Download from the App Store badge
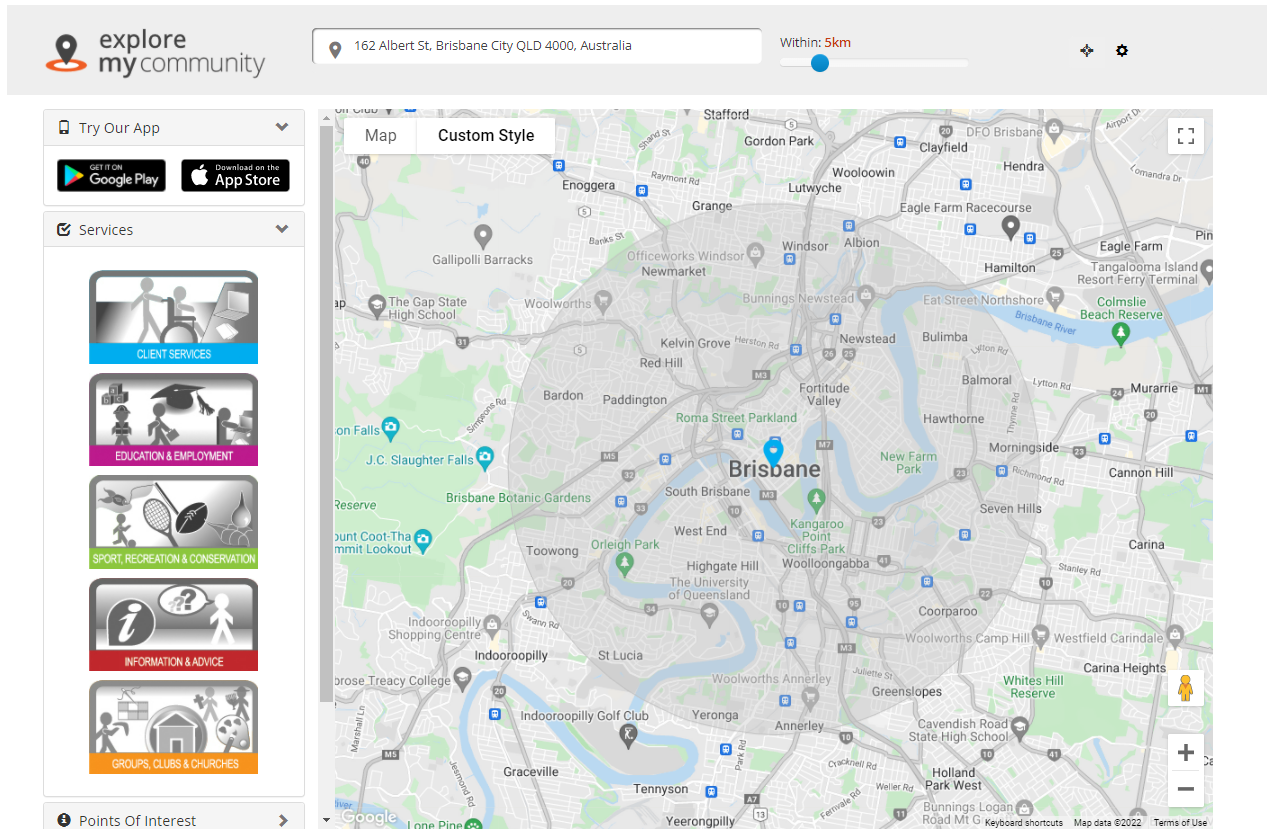Screen dimensions: 1270x835 click(235, 176)
